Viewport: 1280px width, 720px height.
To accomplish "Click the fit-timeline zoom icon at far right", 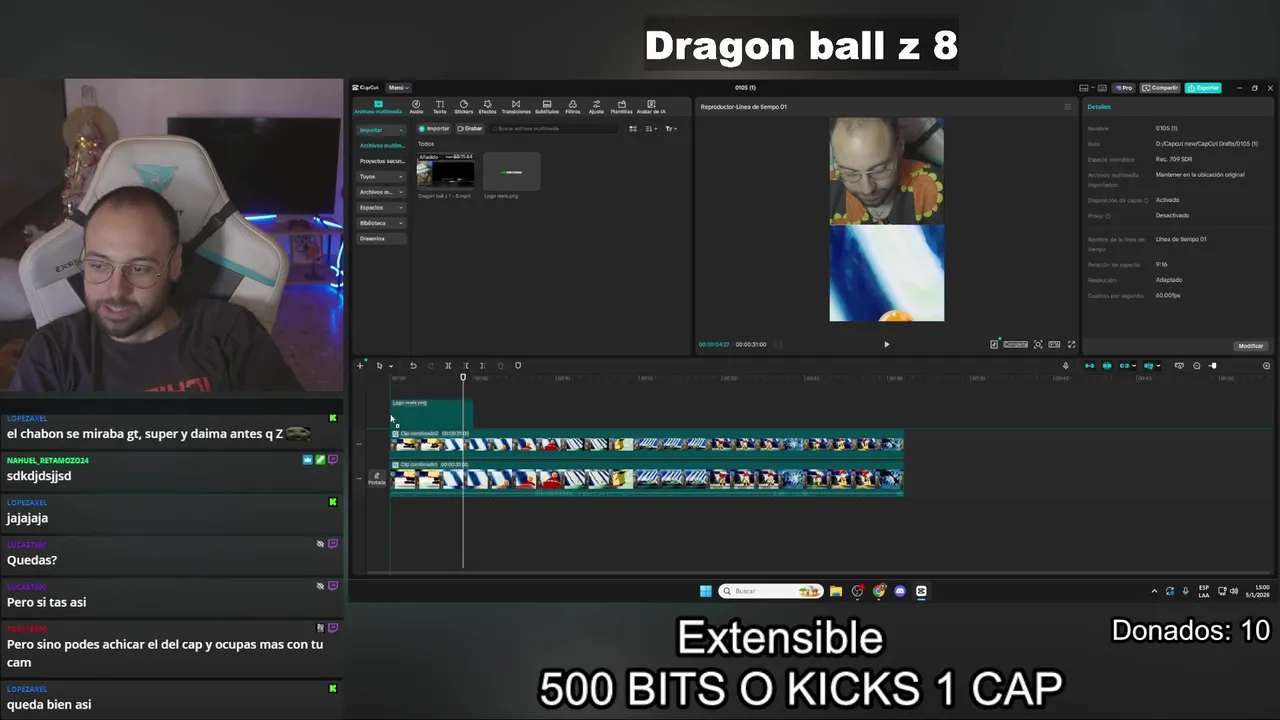I will coord(1266,366).
